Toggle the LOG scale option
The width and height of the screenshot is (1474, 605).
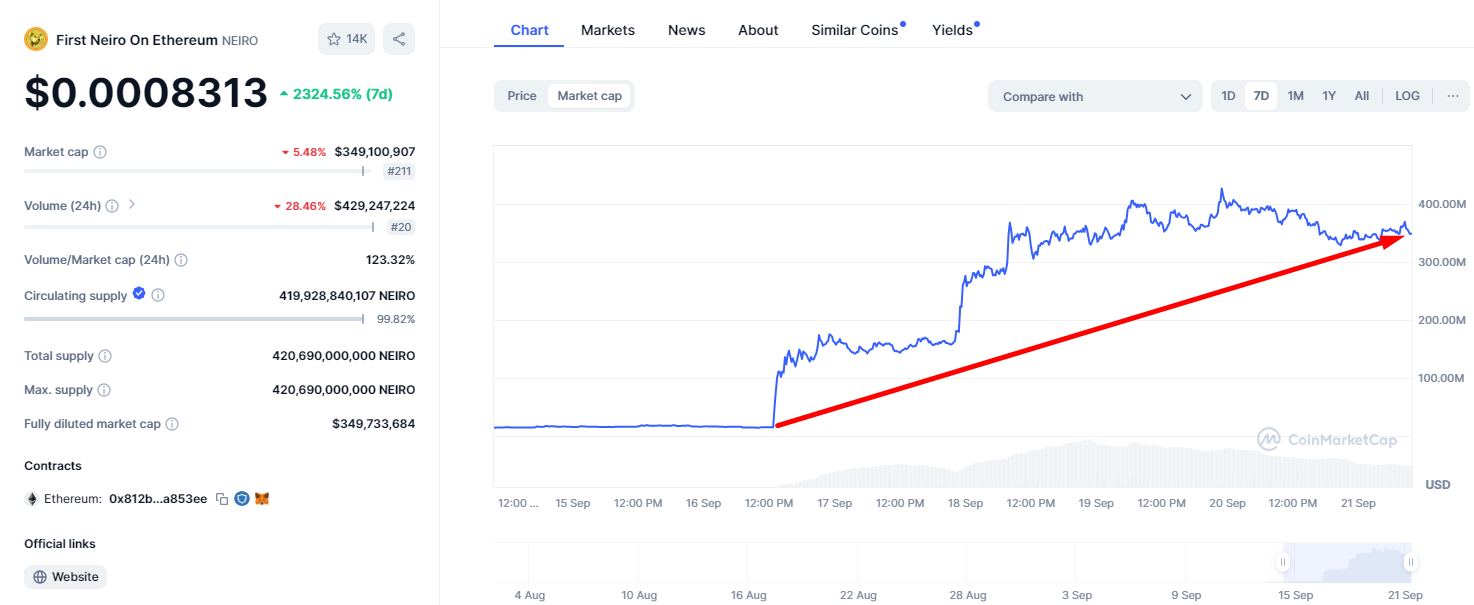1407,96
